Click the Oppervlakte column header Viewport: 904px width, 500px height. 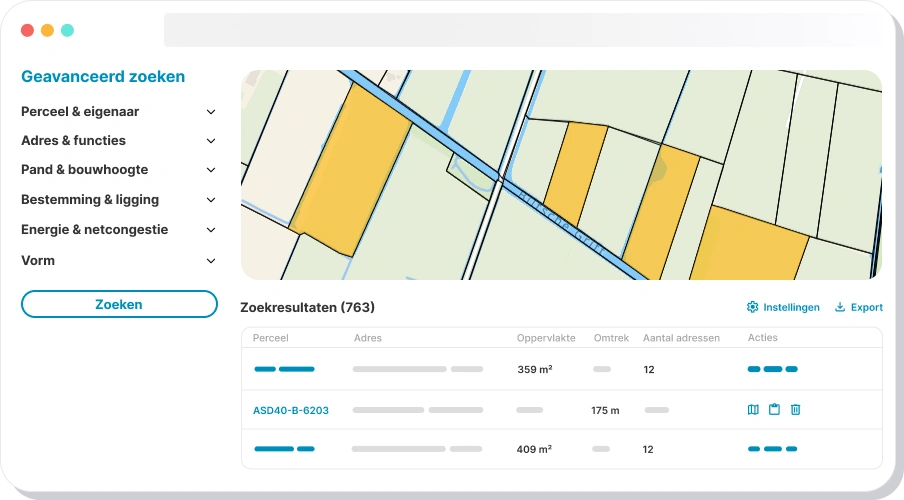tap(545, 338)
